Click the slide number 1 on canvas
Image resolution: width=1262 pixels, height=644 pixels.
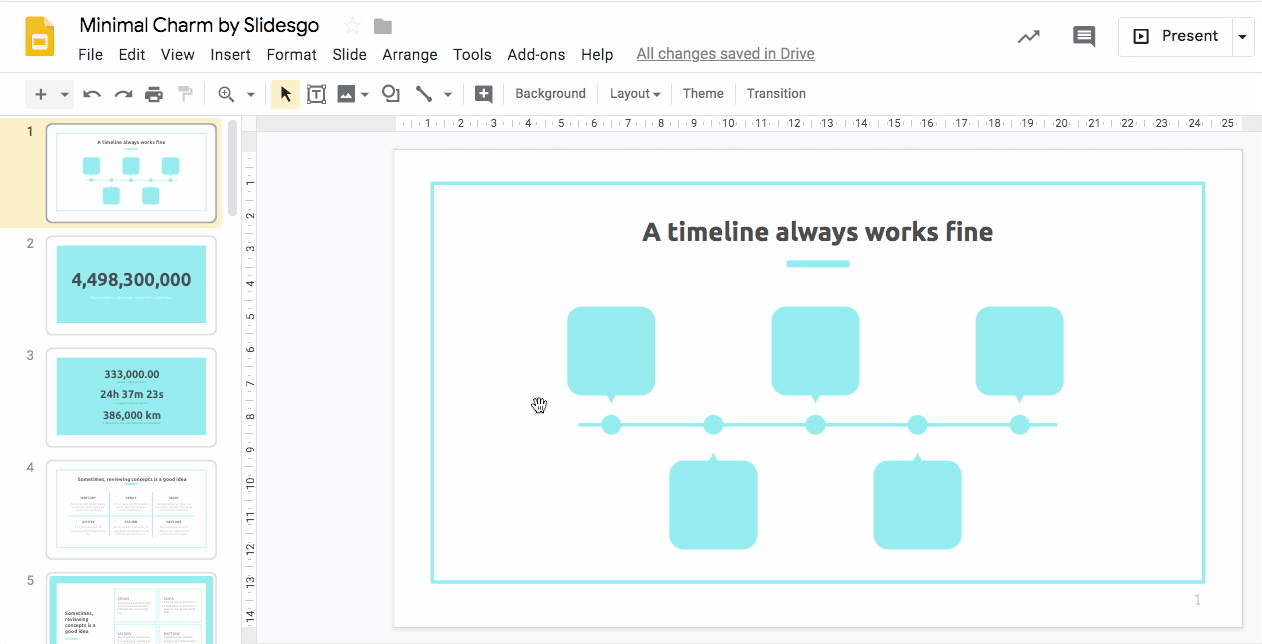click(x=1197, y=600)
